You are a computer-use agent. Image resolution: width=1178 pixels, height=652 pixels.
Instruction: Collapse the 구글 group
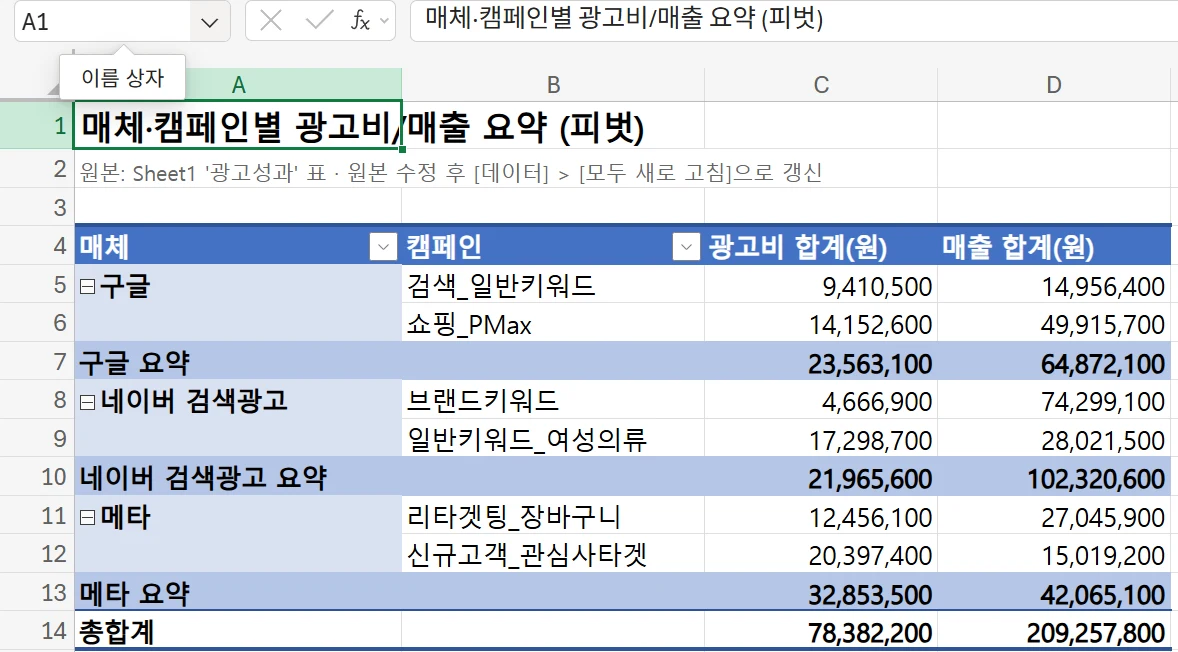click(88, 286)
